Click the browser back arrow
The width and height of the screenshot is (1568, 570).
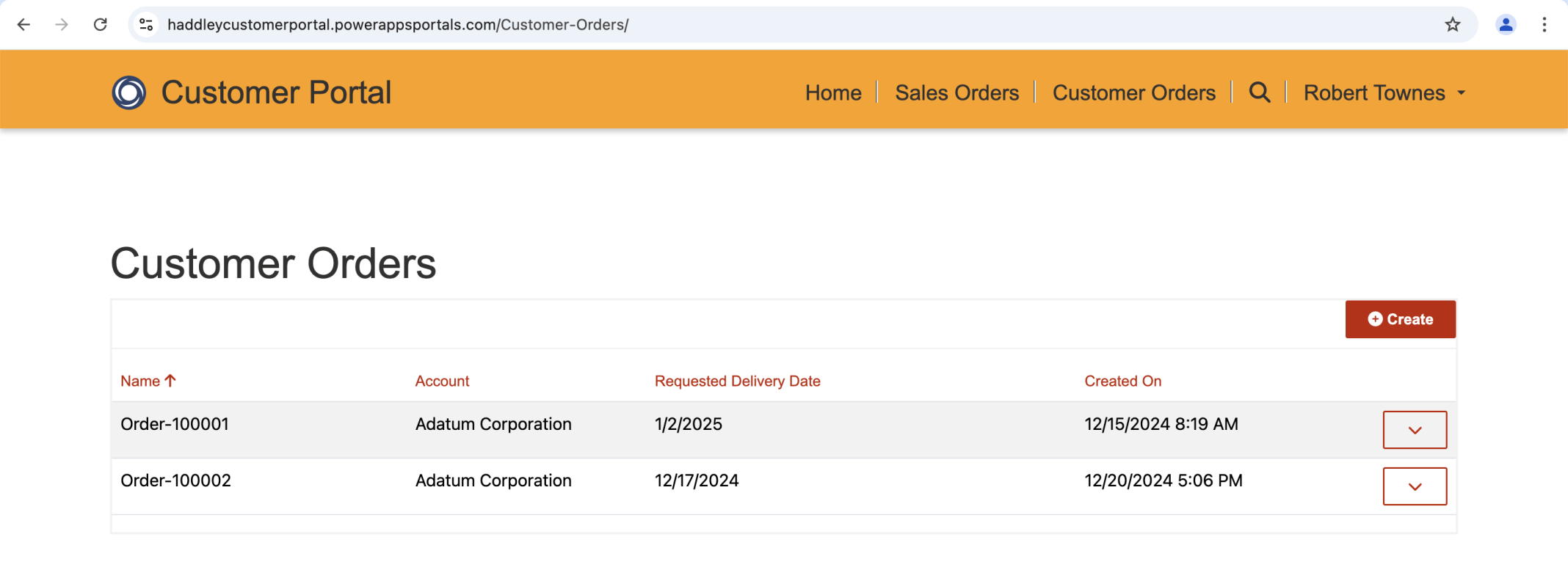[23, 25]
